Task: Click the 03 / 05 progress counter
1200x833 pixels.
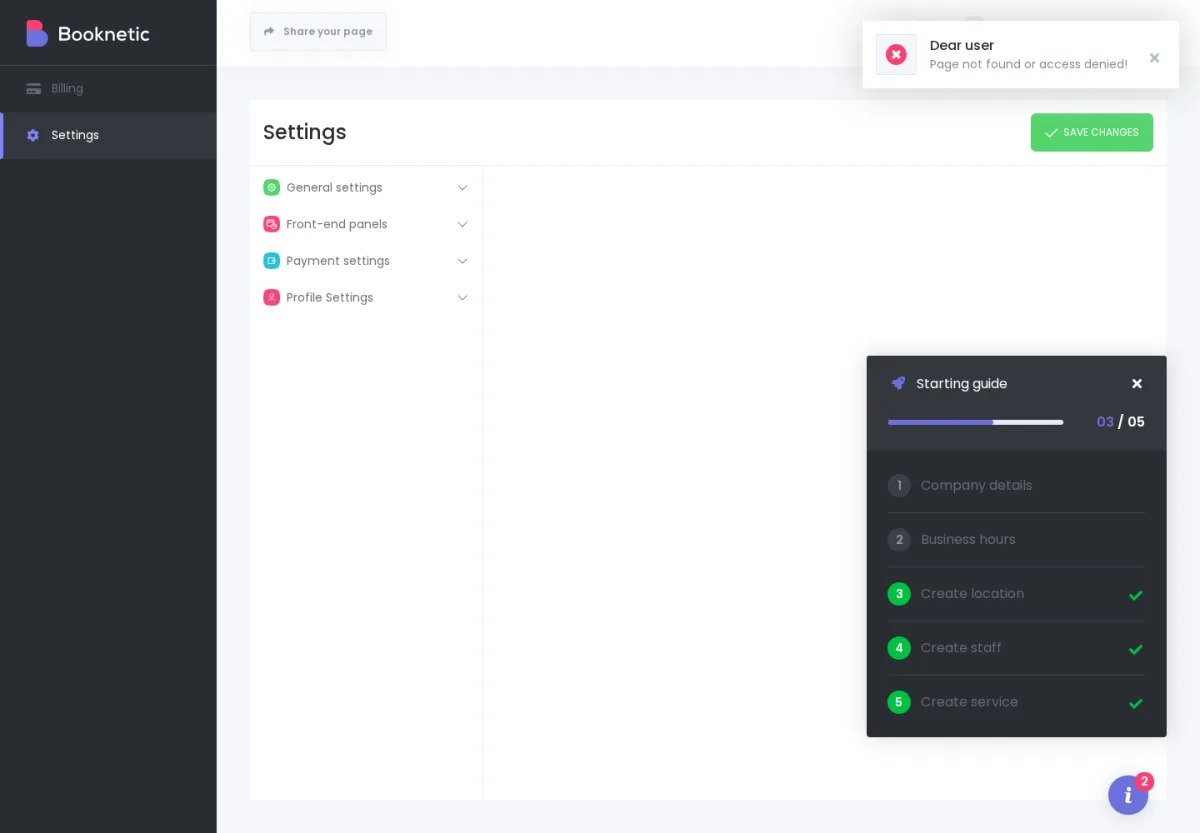Action: [x=1120, y=422]
